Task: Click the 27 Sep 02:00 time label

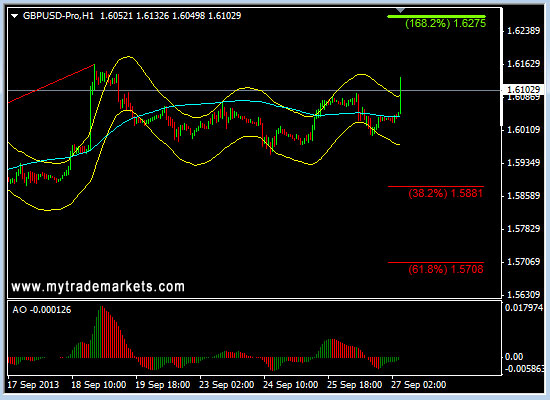Action: (x=419, y=385)
